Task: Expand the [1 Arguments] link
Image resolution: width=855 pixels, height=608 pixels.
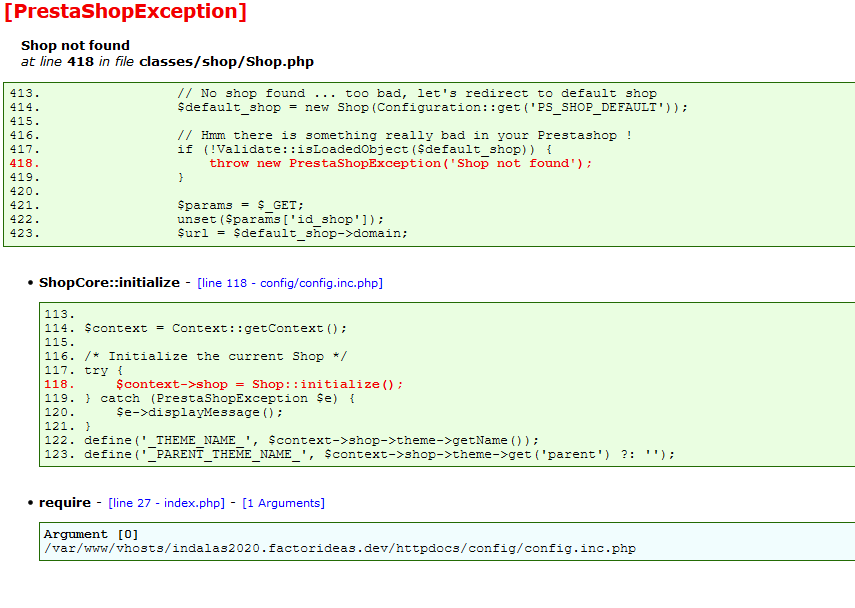Action: pyautogui.click(x=284, y=503)
